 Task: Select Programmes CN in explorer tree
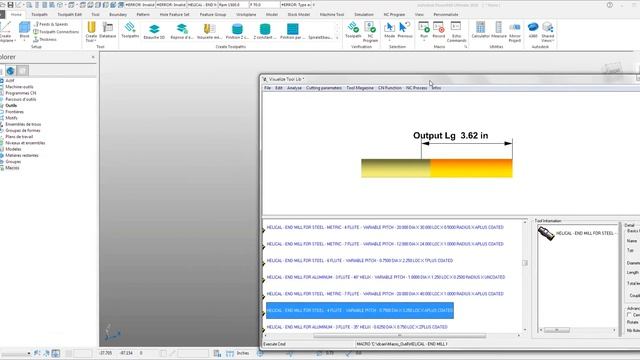20,93
